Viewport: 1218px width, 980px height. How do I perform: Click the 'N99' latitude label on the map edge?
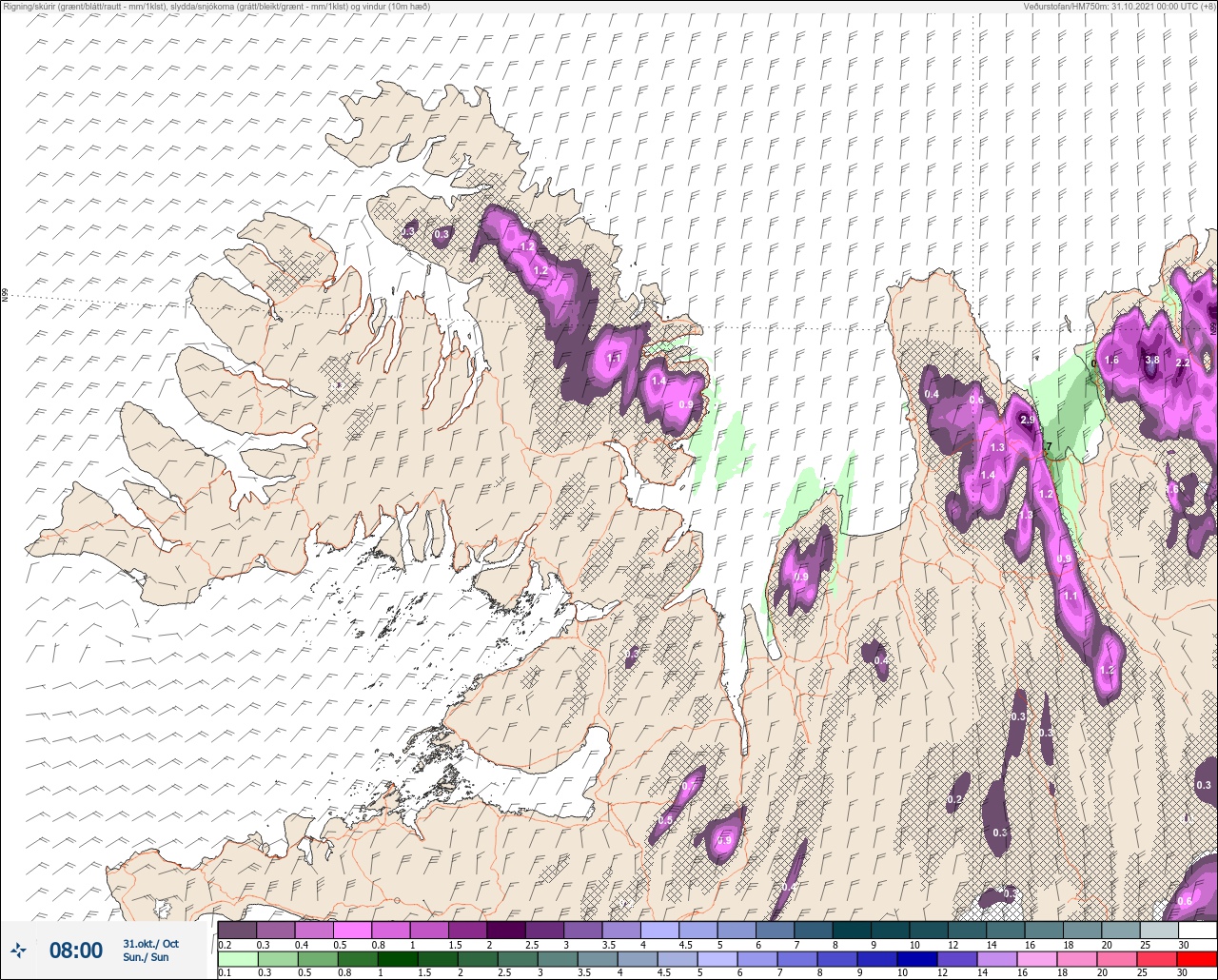pos(5,296)
